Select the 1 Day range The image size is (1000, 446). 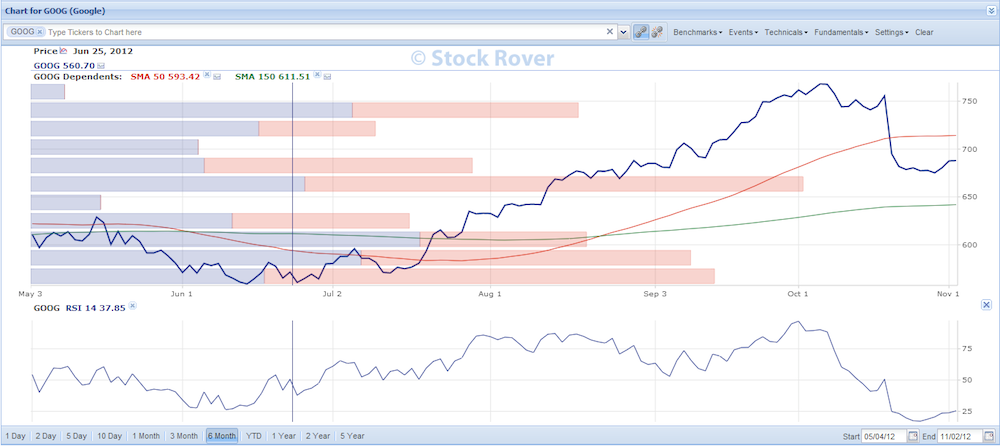tap(15, 436)
